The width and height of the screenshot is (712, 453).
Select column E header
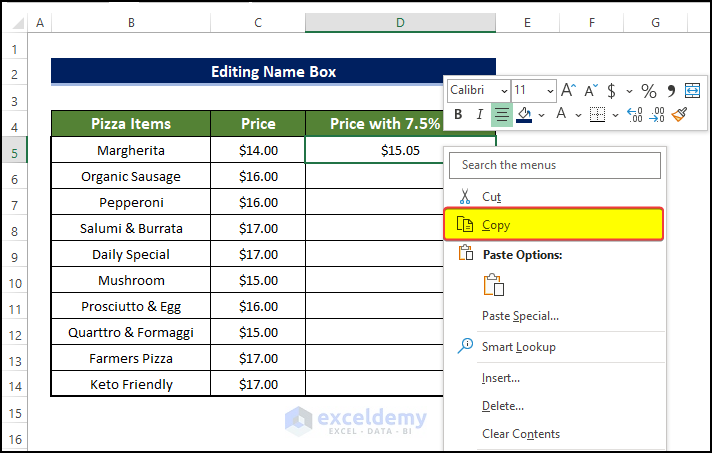527,23
